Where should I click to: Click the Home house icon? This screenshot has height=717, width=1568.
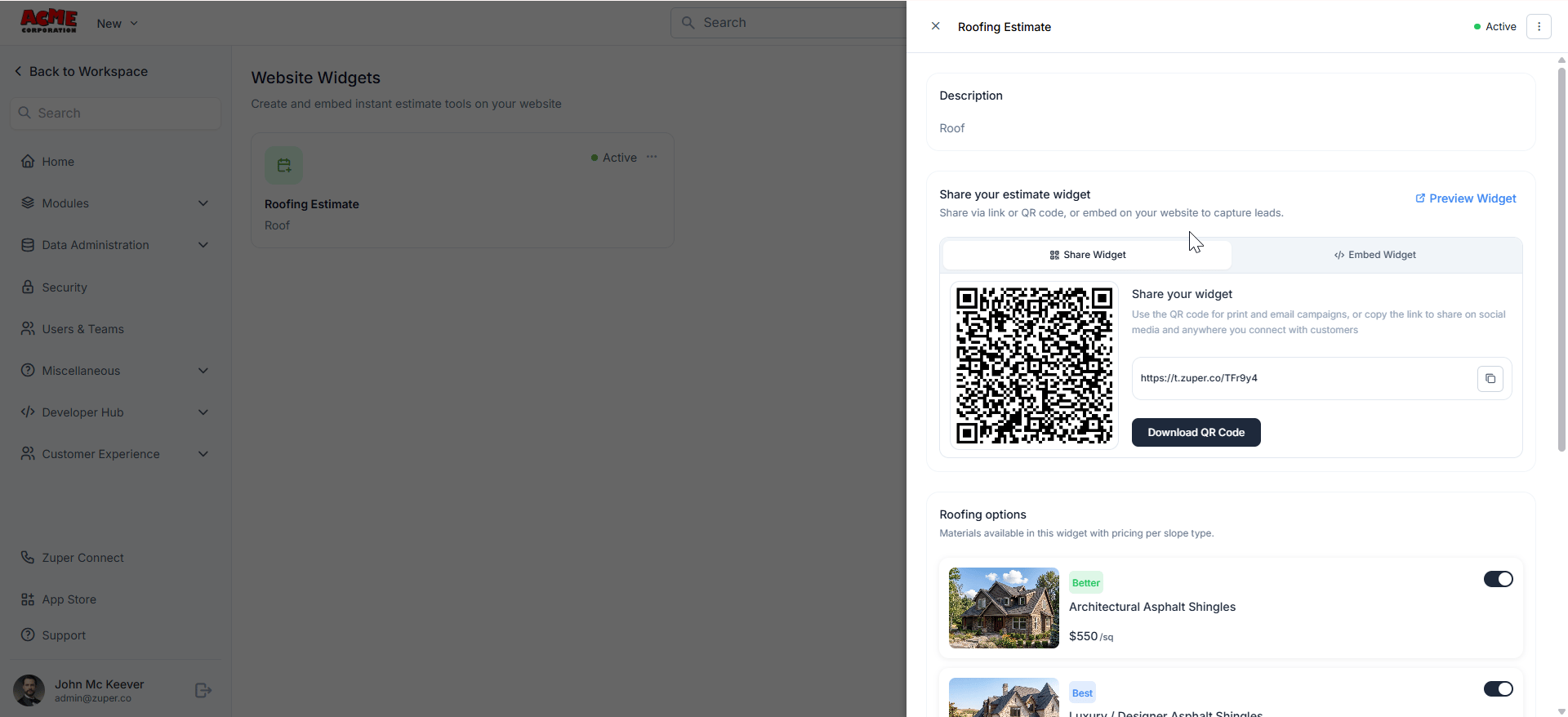pos(28,161)
